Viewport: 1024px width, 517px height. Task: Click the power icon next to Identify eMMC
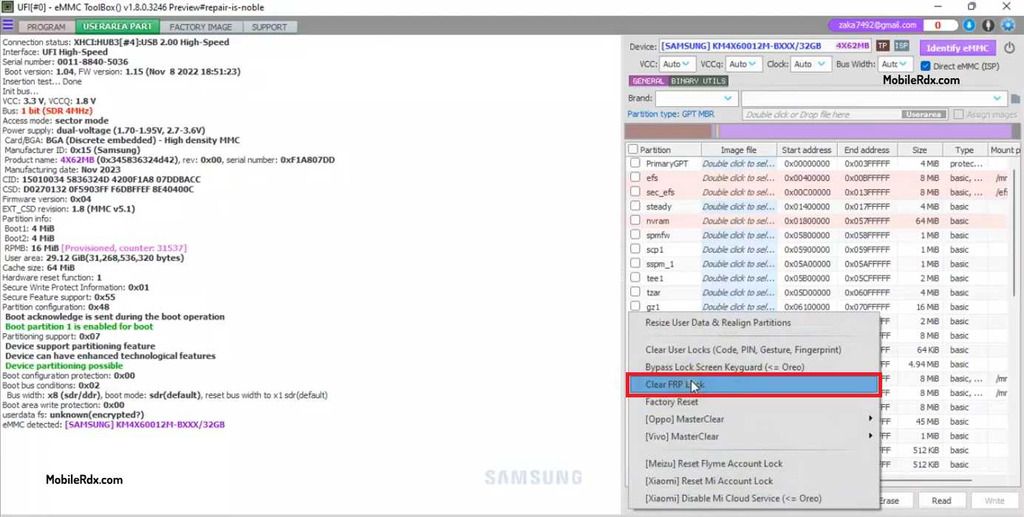tap(1010, 48)
